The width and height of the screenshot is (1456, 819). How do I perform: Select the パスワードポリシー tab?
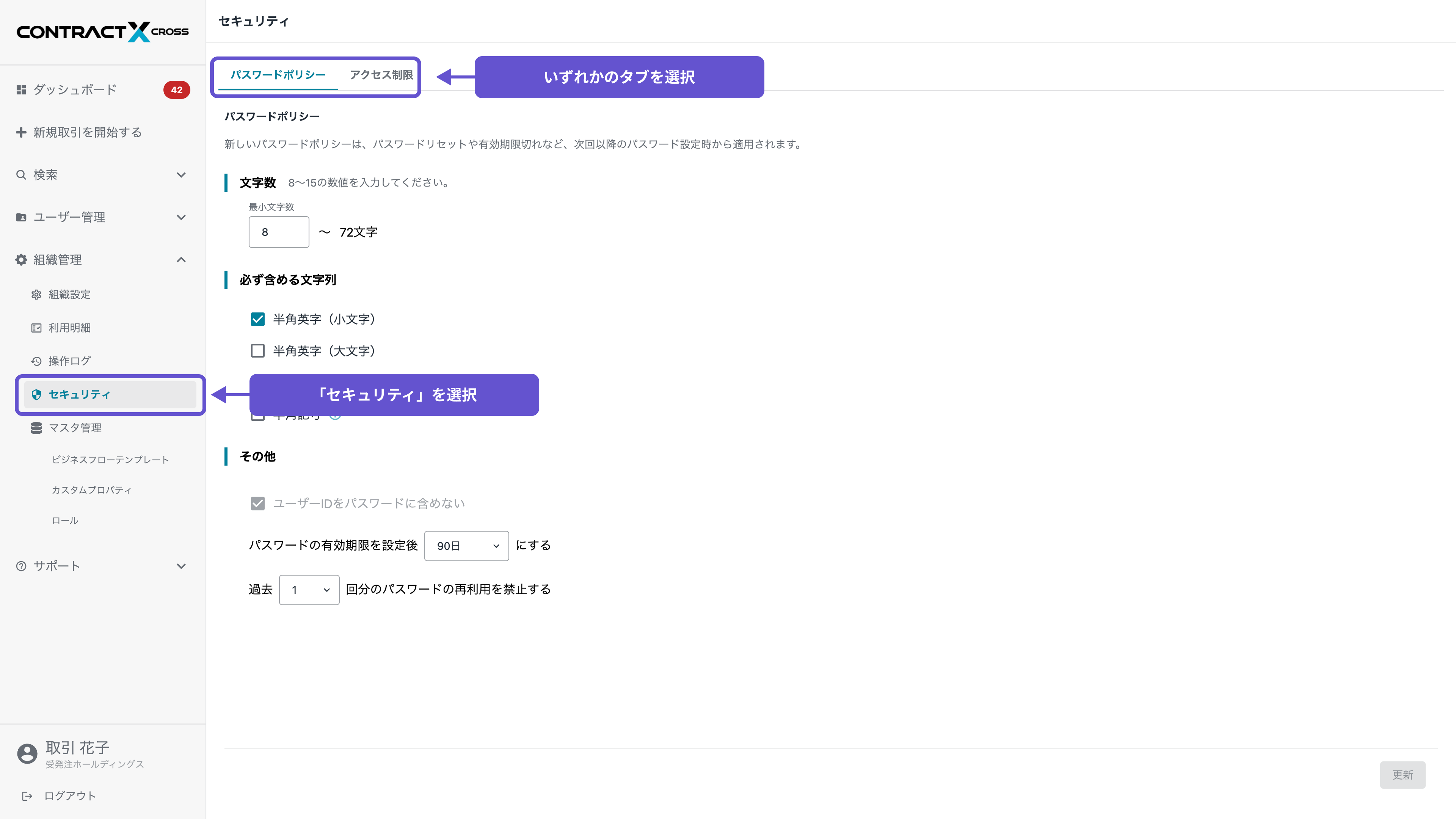click(x=278, y=74)
